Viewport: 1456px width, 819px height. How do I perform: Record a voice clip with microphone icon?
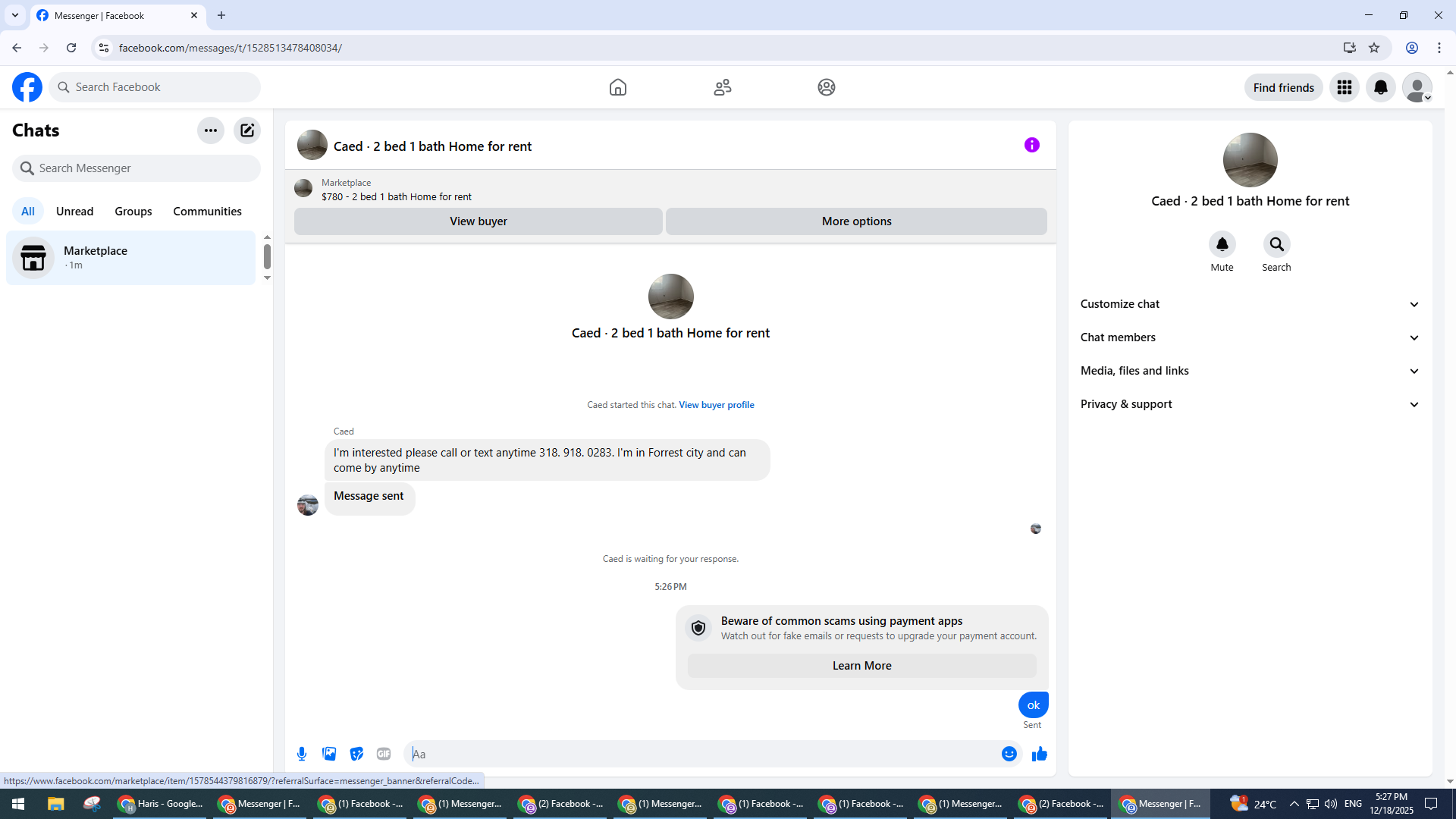[302, 754]
